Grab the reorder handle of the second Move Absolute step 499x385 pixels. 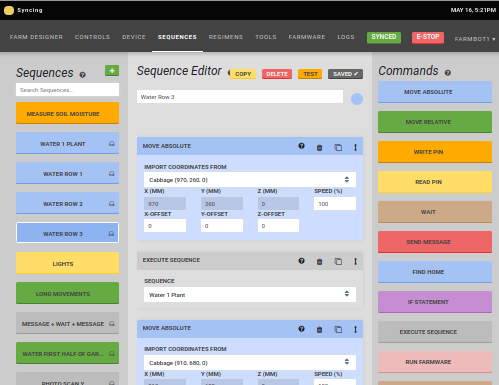pos(355,329)
